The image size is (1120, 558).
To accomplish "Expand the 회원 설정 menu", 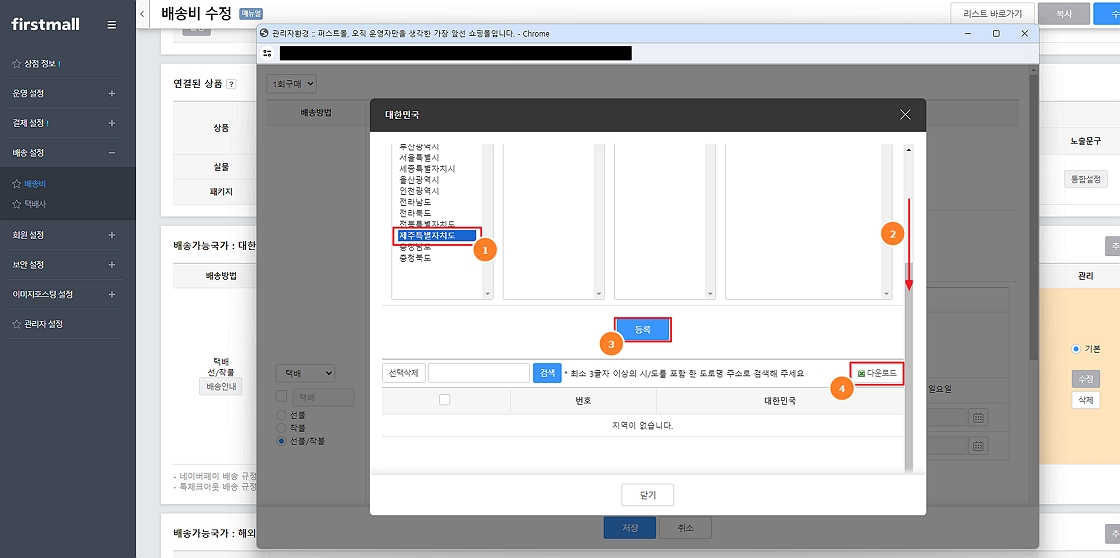I will [x=111, y=235].
